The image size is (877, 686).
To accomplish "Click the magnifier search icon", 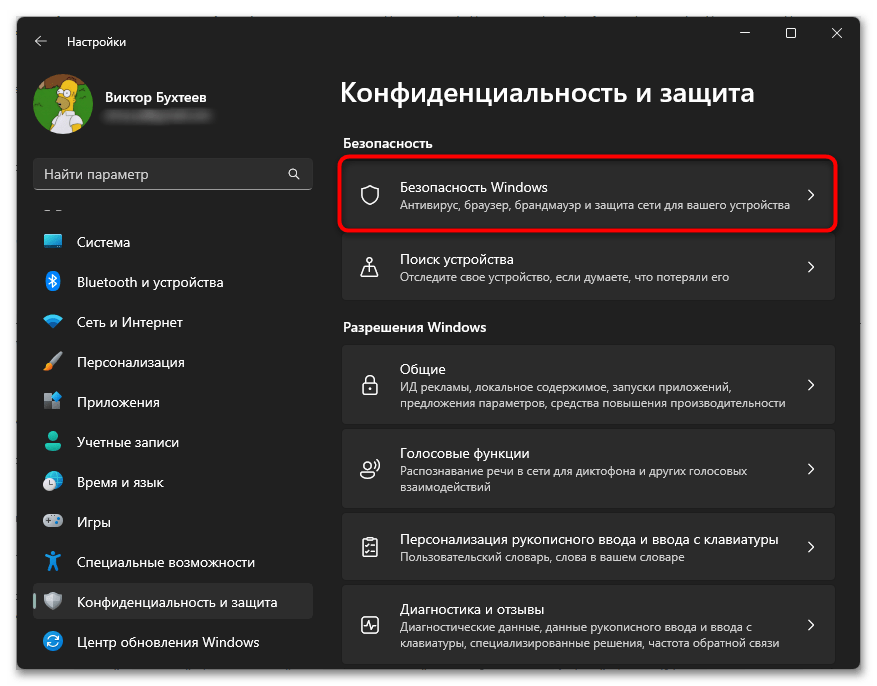I will [294, 174].
